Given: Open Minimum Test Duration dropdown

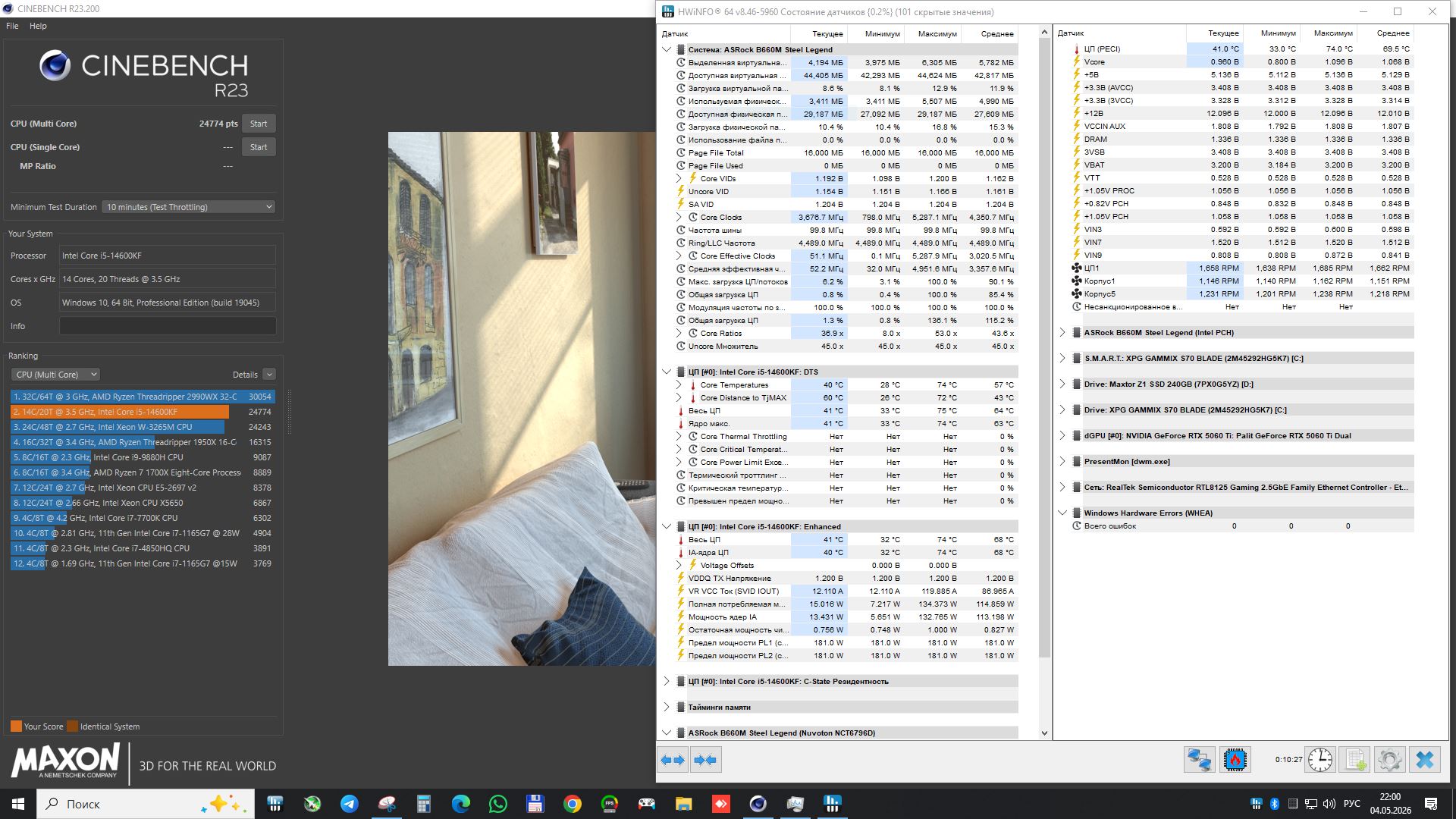Looking at the screenshot, I should tap(189, 207).
